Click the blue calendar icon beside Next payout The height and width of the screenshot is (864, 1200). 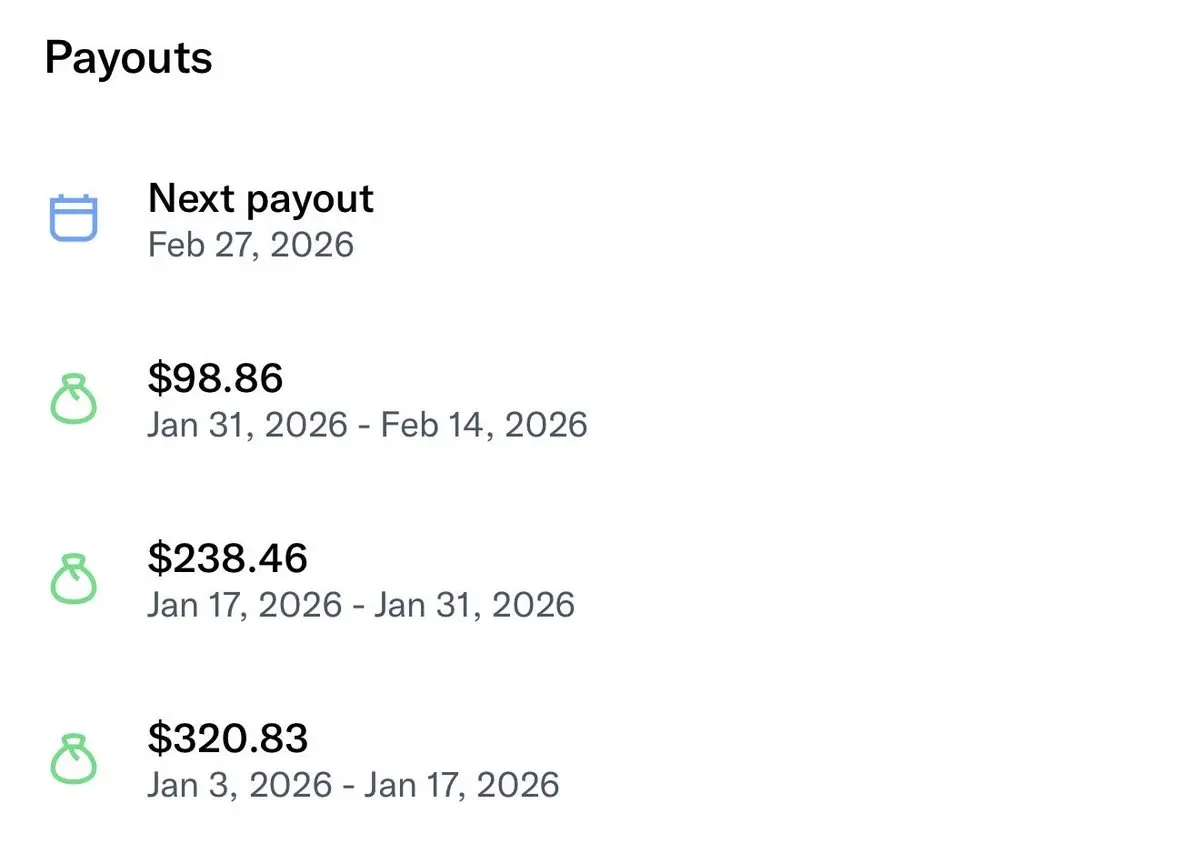pos(74,218)
